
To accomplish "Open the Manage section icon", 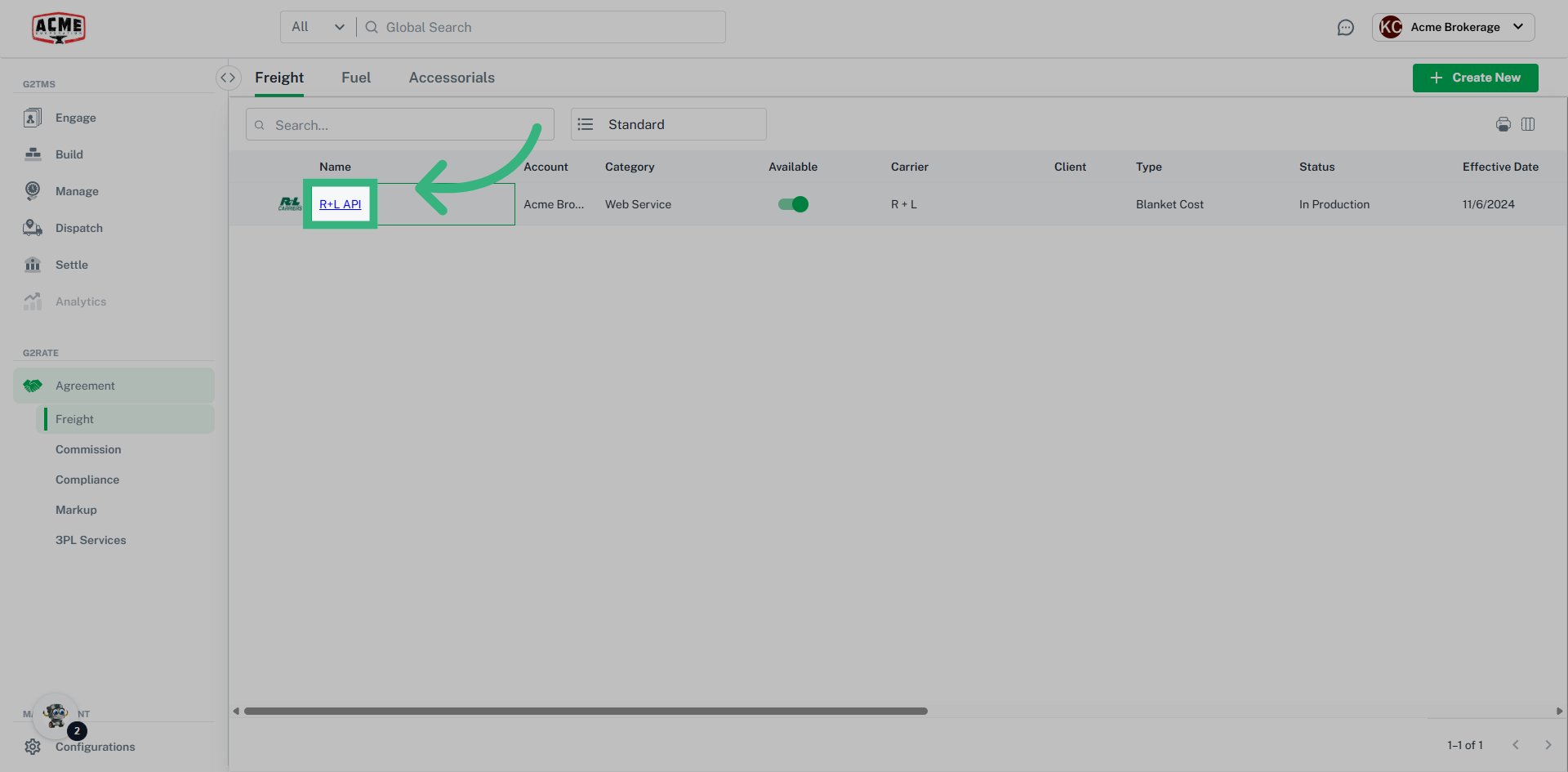I will point(33,190).
